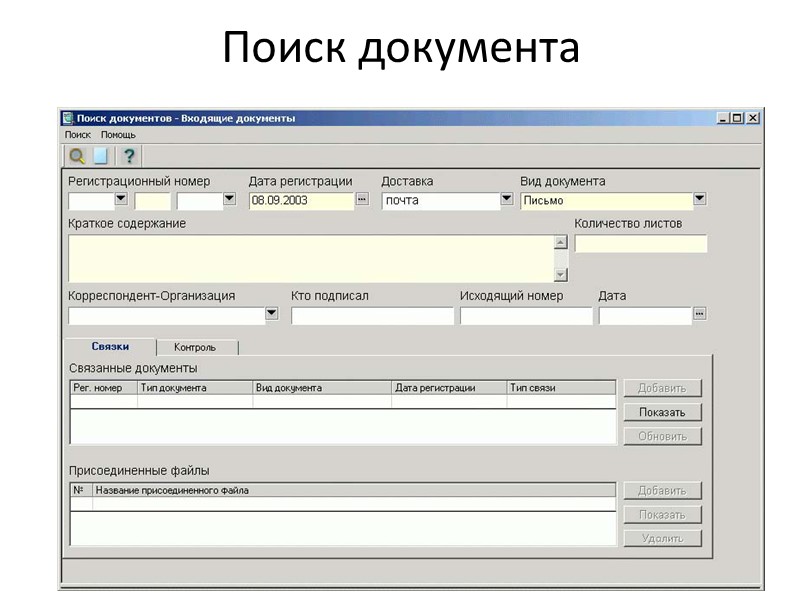
Task: Maximize the Поиск документов window
Action: [737, 118]
